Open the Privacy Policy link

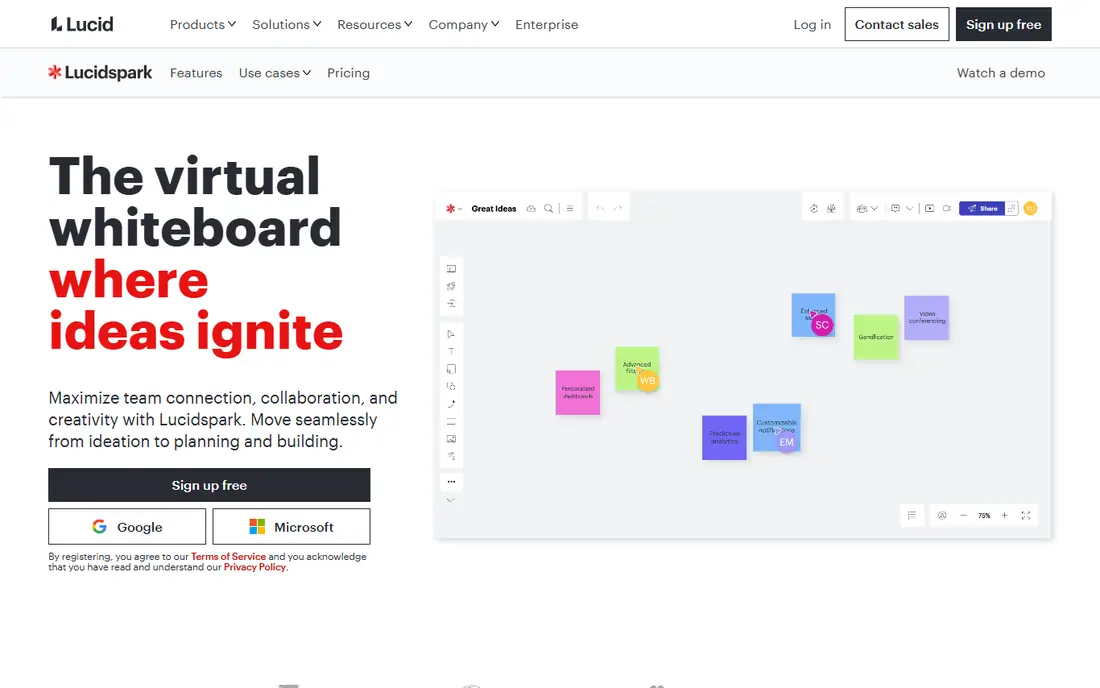coord(255,567)
